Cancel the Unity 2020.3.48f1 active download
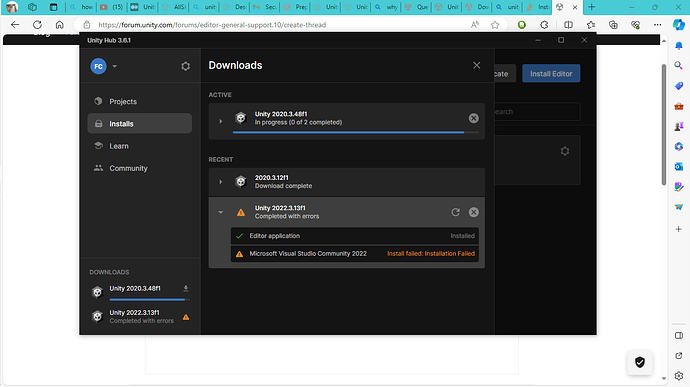Screen dimensions: 690x387 pos(473,118)
